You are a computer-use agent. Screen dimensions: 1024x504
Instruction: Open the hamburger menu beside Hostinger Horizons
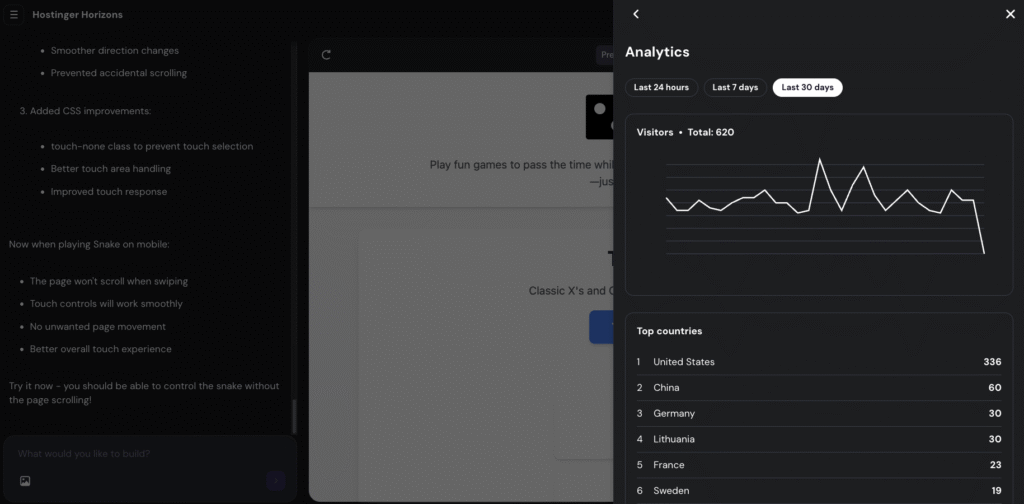pyautogui.click(x=14, y=15)
